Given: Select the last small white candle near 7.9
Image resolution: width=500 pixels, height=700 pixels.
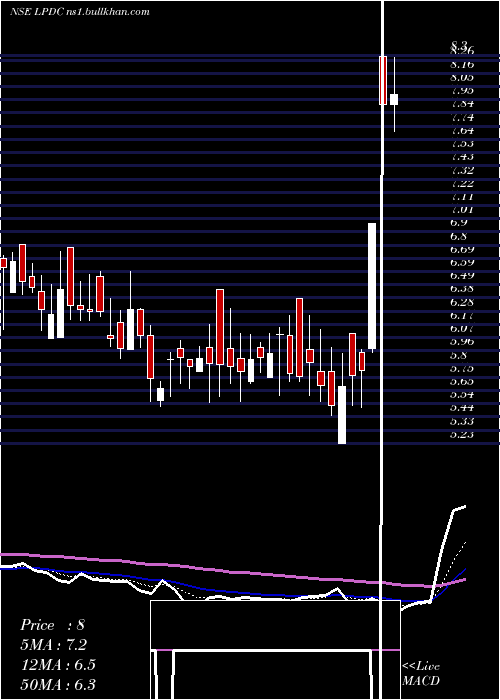Looking at the screenshot, I should (394, 99).
